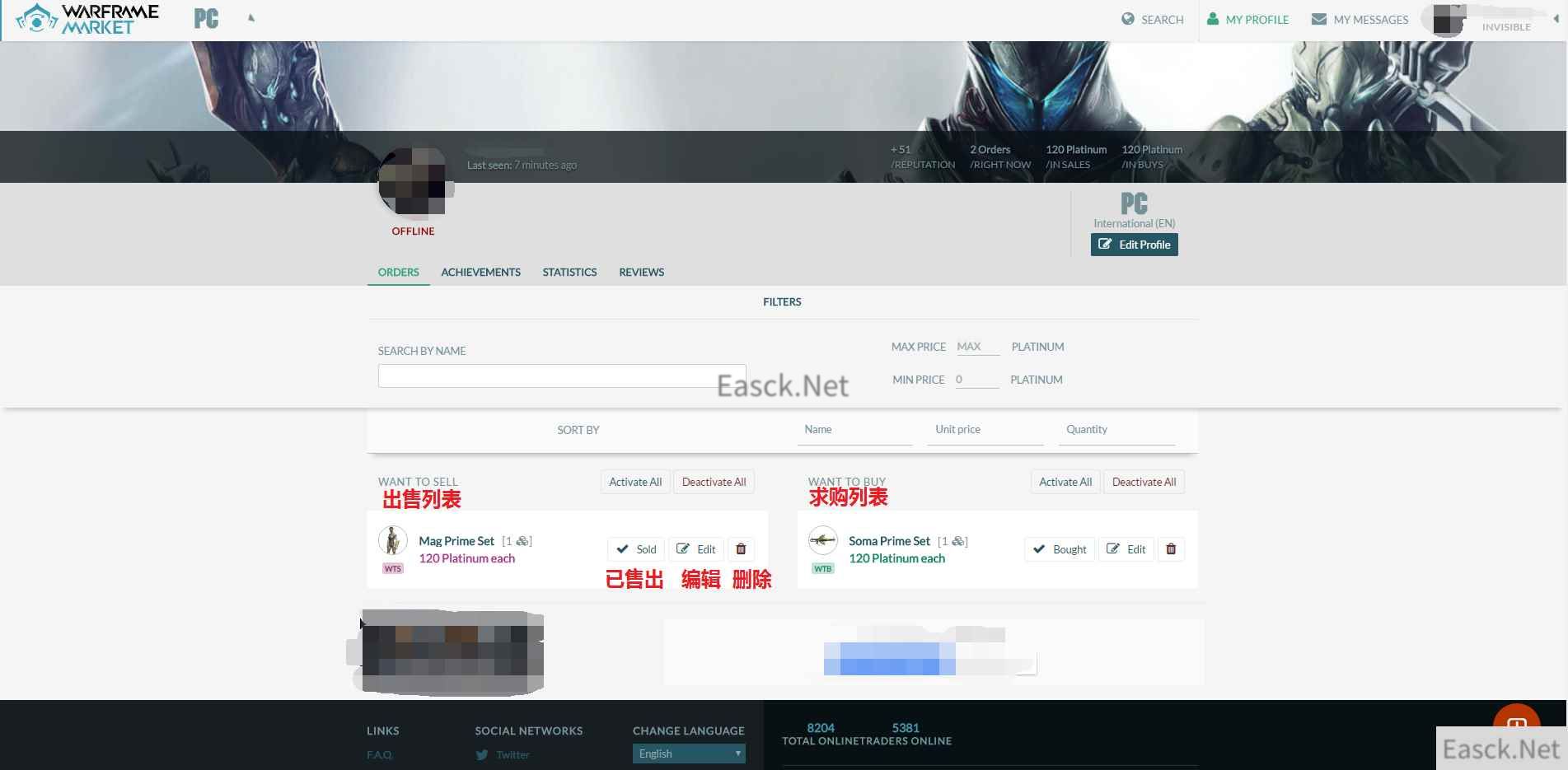Expand the PC platform selector arrow
Image resolution: width=1568 pixels, height=770 pixels.
(251, 17)
